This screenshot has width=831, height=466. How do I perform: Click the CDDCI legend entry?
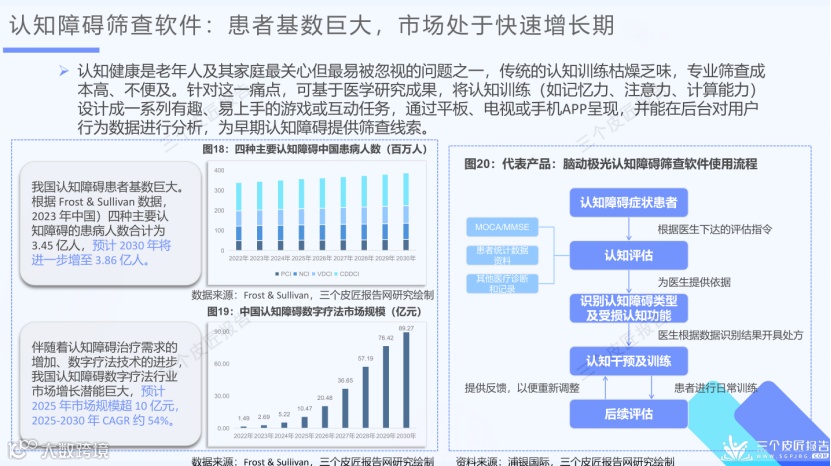pos(347,274)
